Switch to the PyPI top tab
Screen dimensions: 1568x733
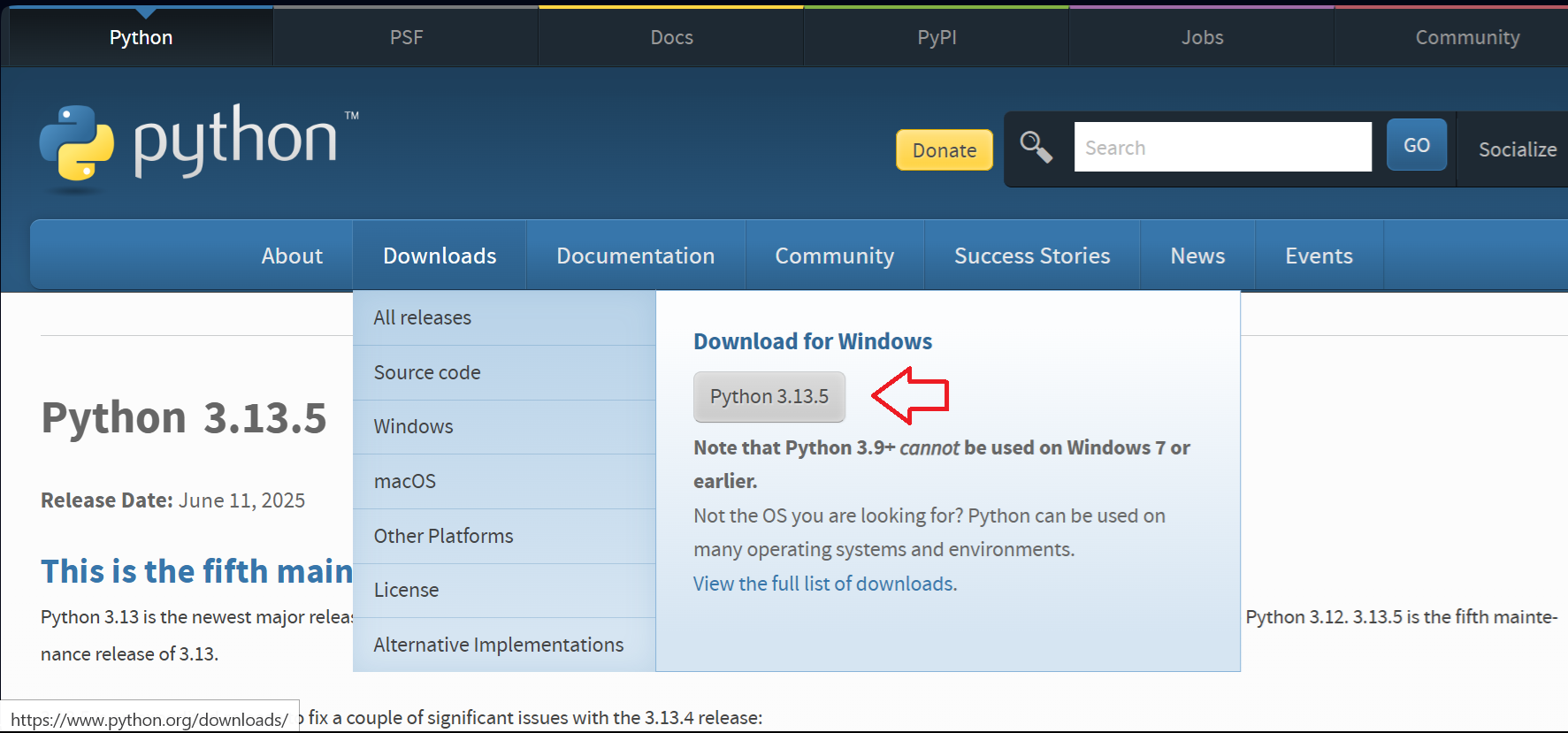[x=937, y=37]
